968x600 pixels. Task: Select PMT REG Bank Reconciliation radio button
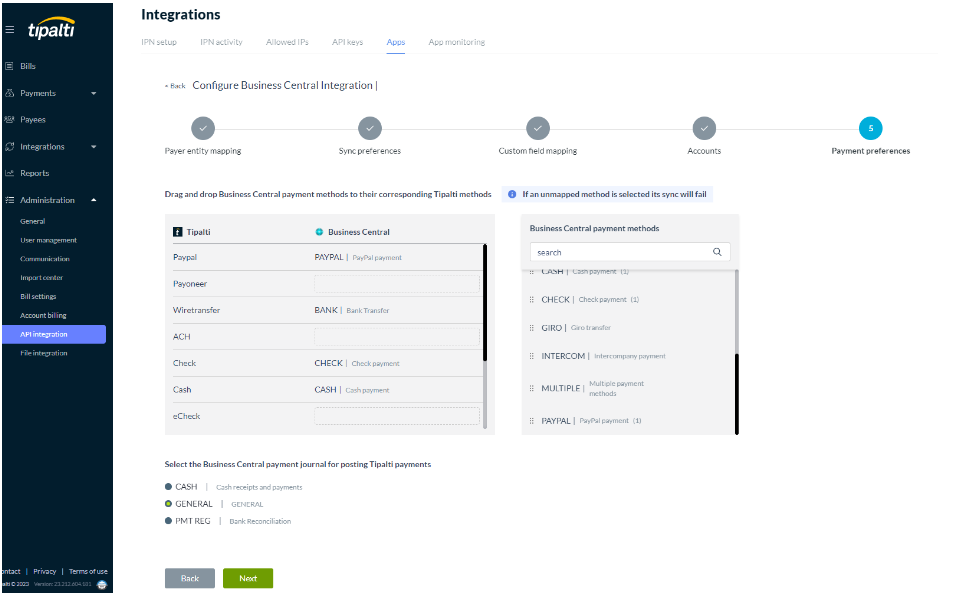(169, 521)
